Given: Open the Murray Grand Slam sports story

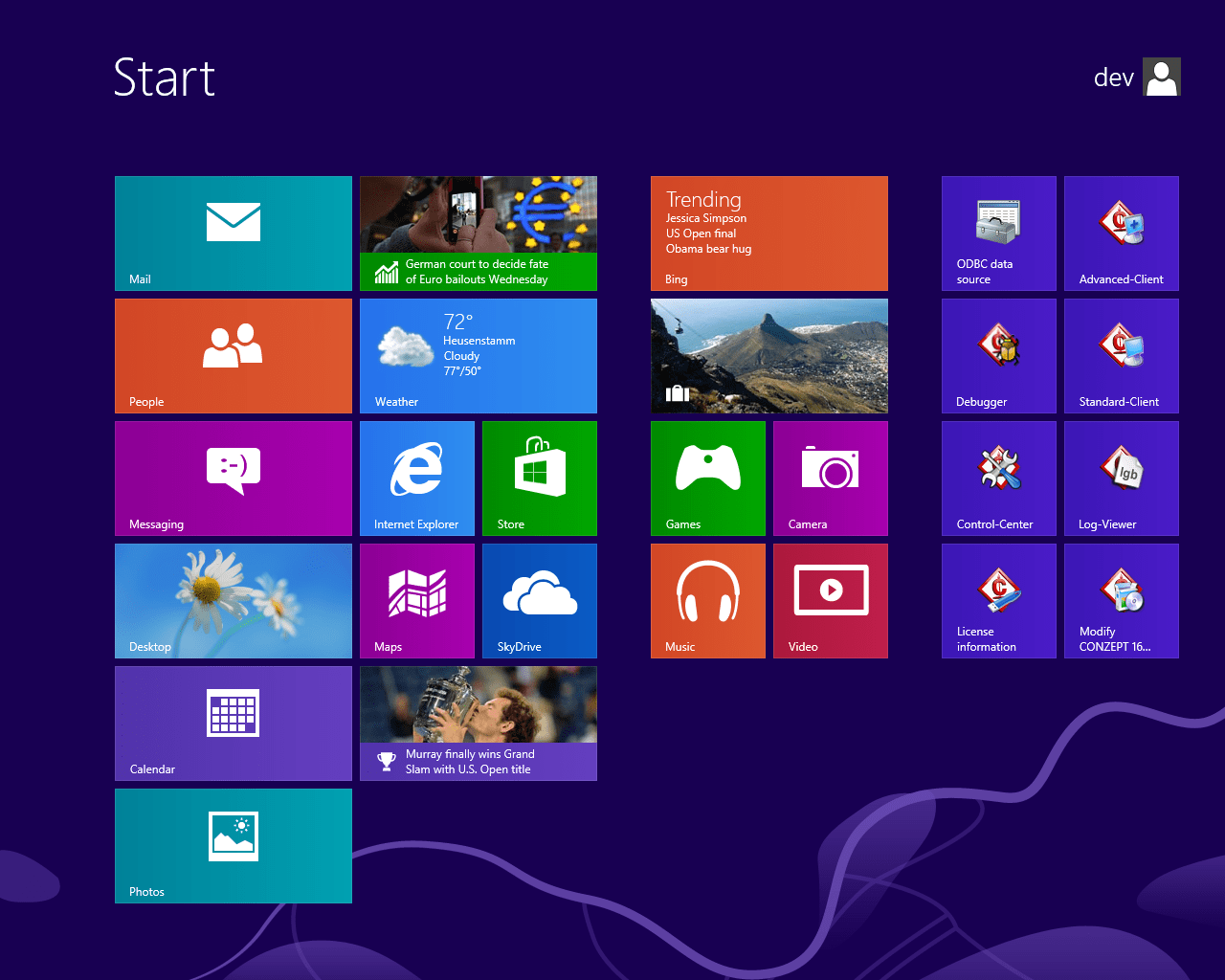Looking at the screenshot, I should click(478, 723).
